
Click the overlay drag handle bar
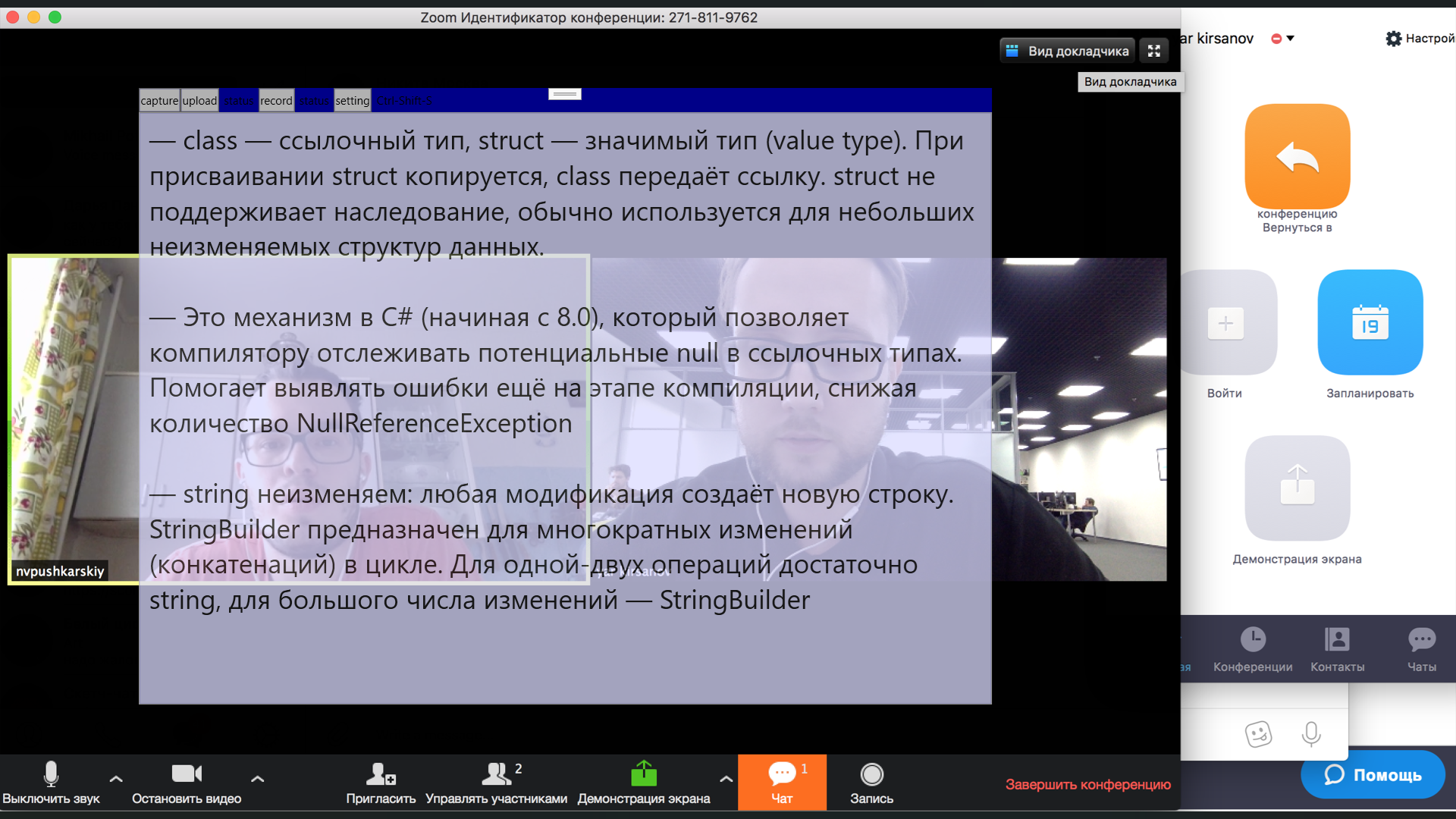[x=565, y=94]
